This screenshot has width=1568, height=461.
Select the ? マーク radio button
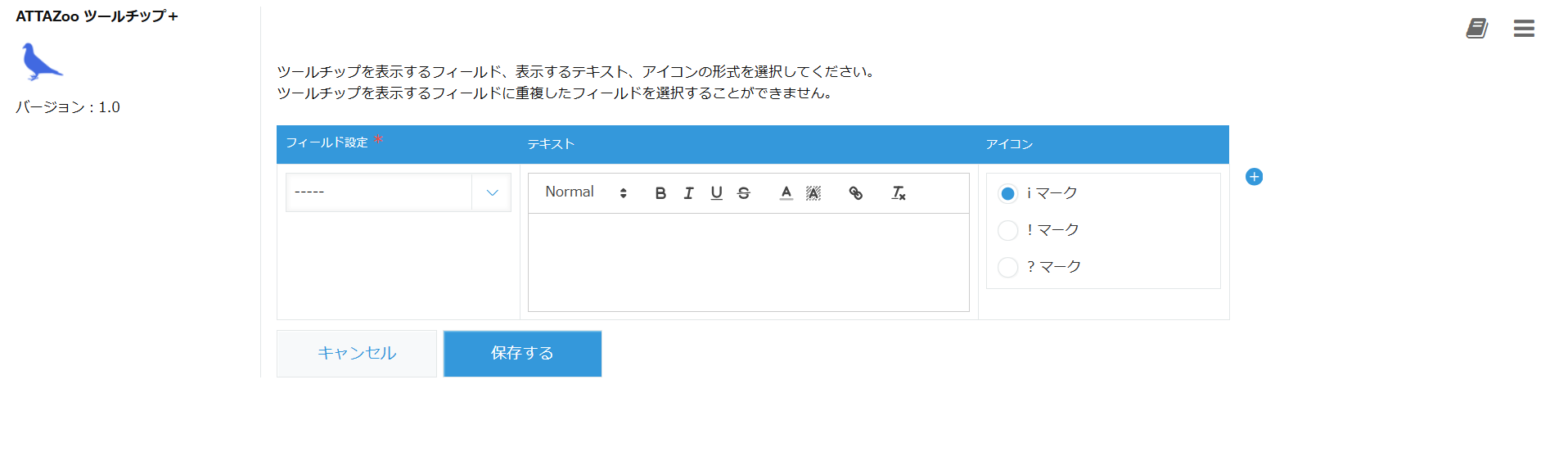tap(1008, 267)
